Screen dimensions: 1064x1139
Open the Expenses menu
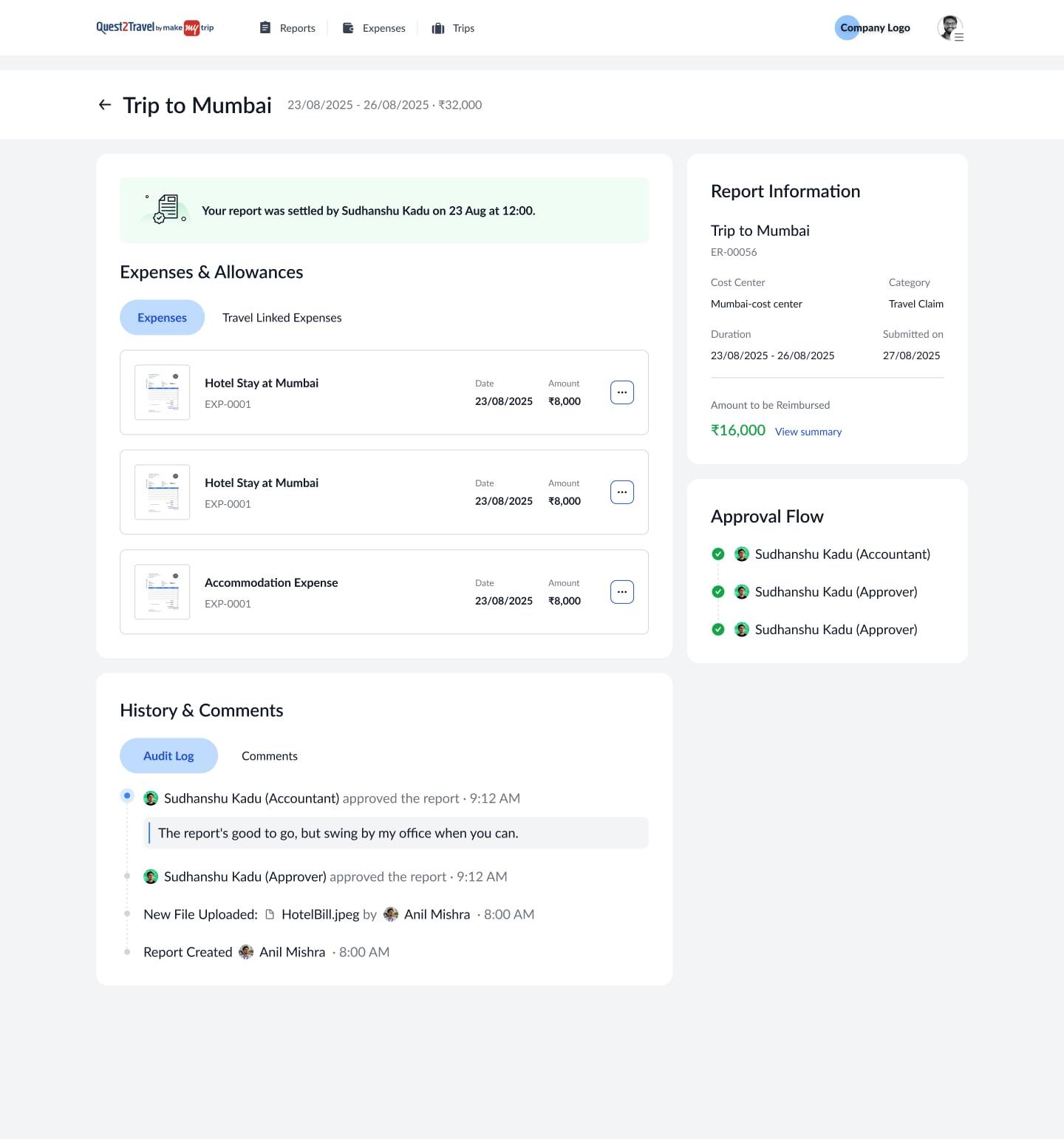pyautogui.click(x=374, y=28)
